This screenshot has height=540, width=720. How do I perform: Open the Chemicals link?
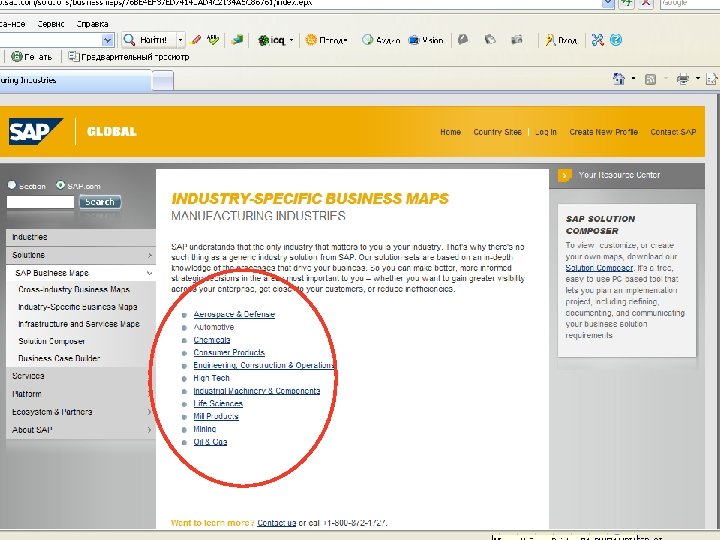point(212,340)
